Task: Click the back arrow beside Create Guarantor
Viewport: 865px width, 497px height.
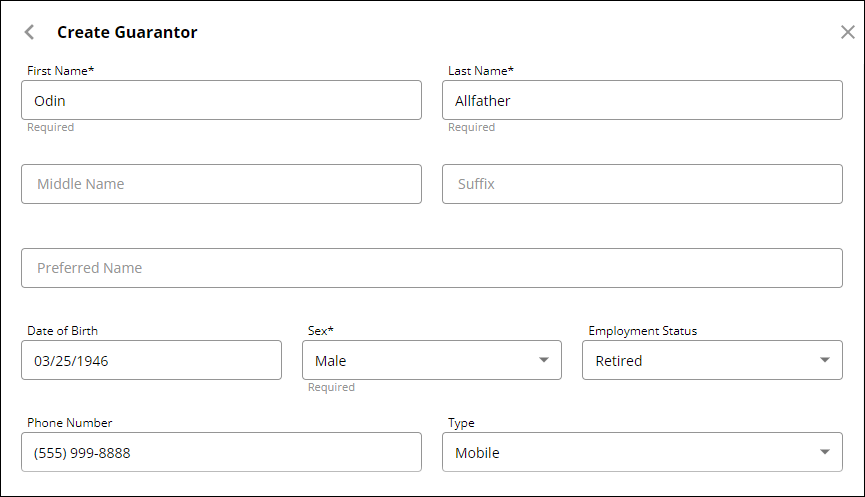Action: point(29,32)
